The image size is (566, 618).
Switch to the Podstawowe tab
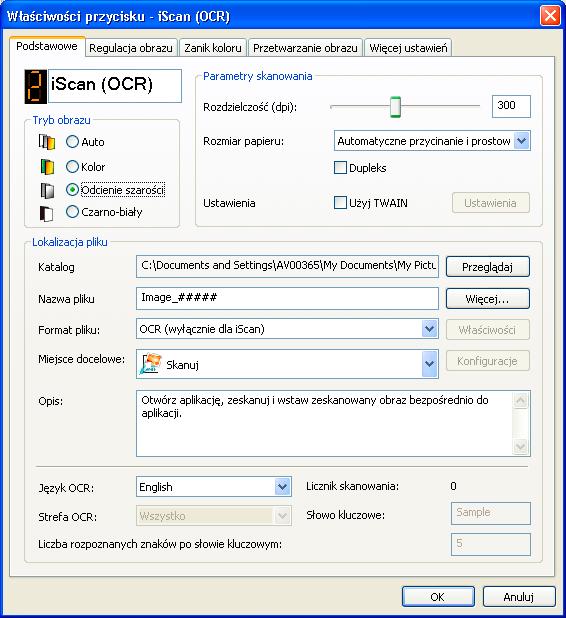47,47
